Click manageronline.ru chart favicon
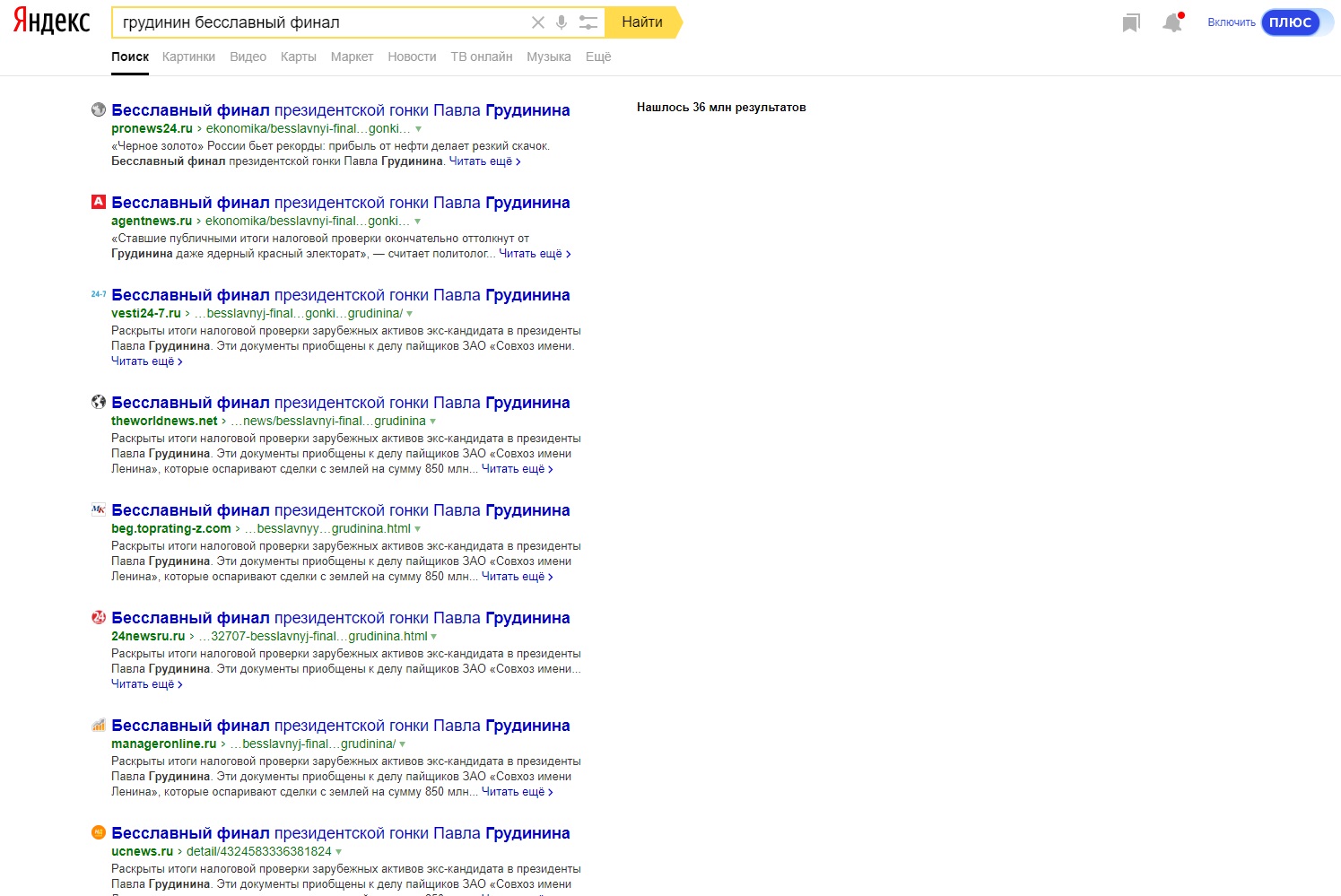This screenshot has height=896, width=1341. (x=99, y=725)
